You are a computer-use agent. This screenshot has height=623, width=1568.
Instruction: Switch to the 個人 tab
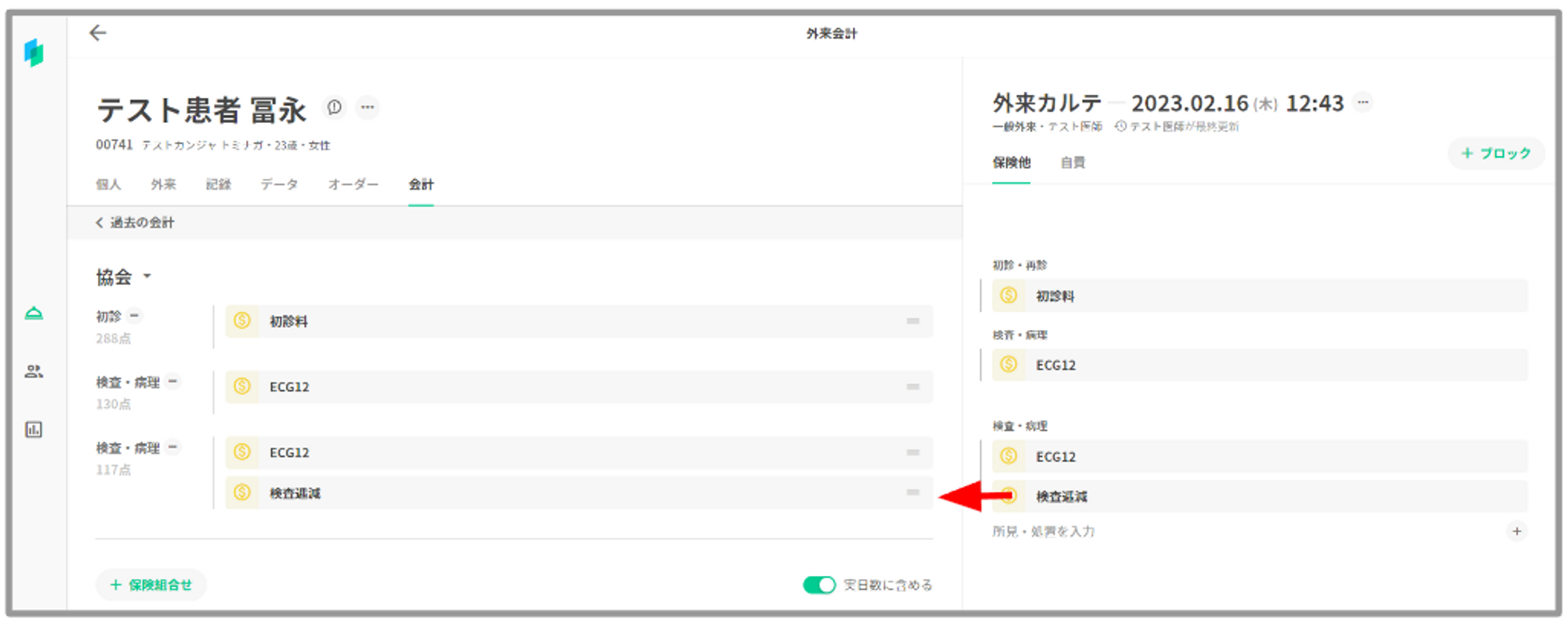pos(108,185)
